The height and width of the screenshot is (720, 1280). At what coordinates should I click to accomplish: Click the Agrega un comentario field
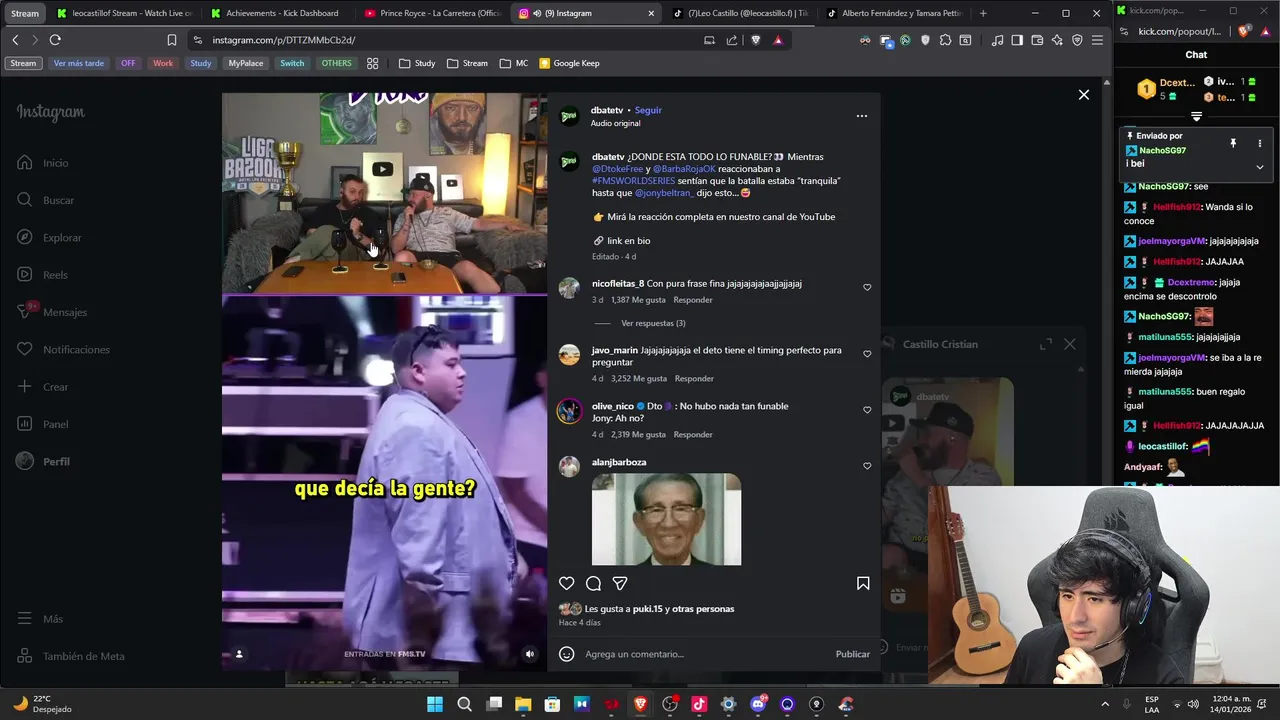[x=704, y=654]
